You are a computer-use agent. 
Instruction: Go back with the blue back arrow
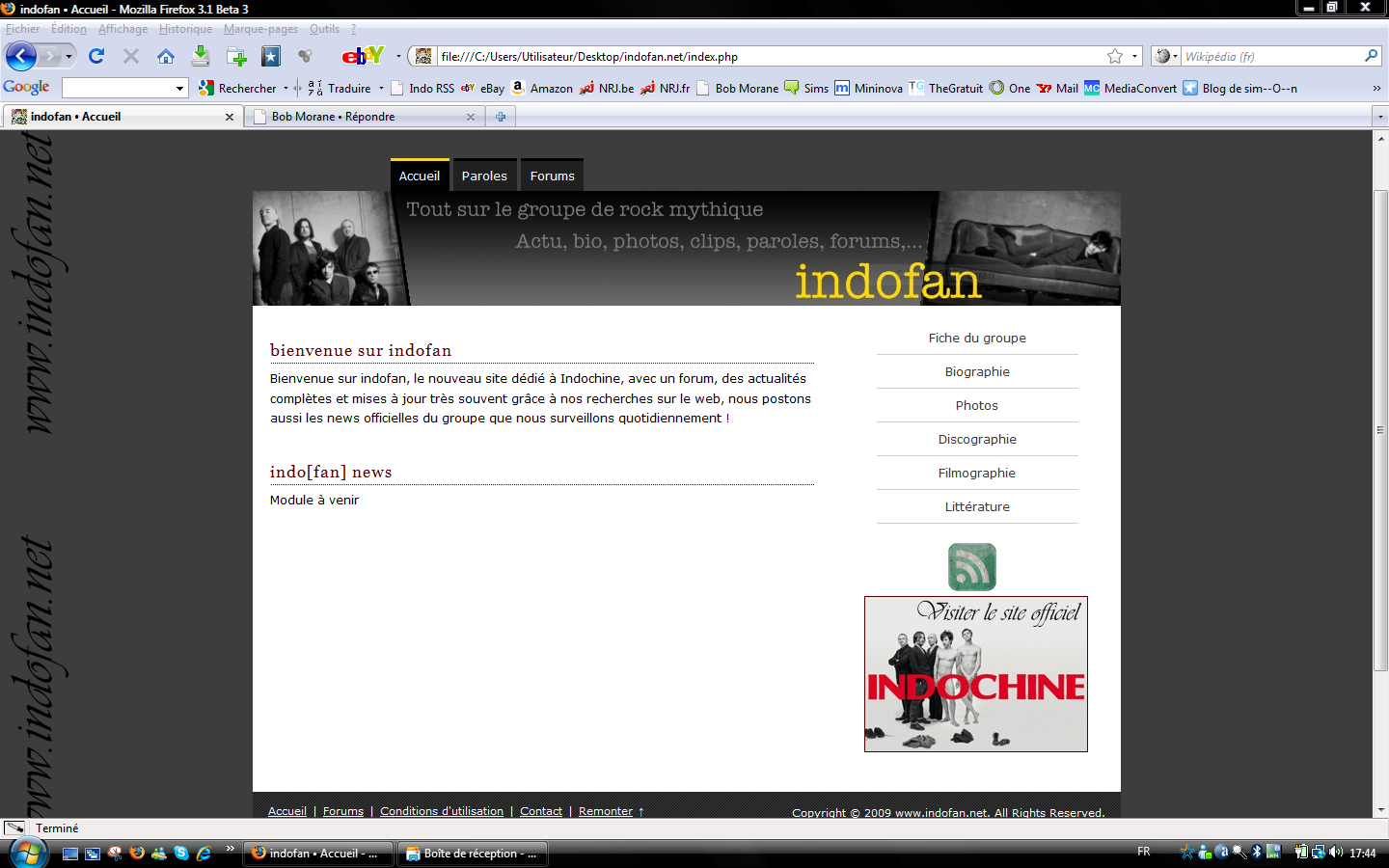20,56
